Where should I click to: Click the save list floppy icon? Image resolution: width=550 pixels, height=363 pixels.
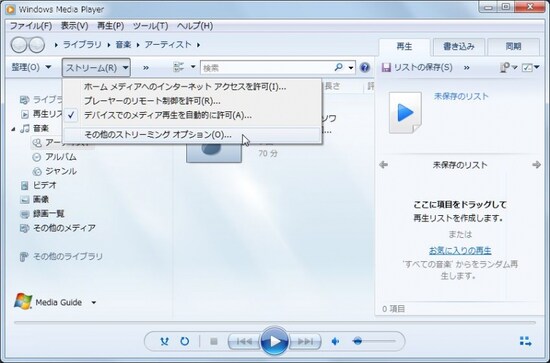386,67
